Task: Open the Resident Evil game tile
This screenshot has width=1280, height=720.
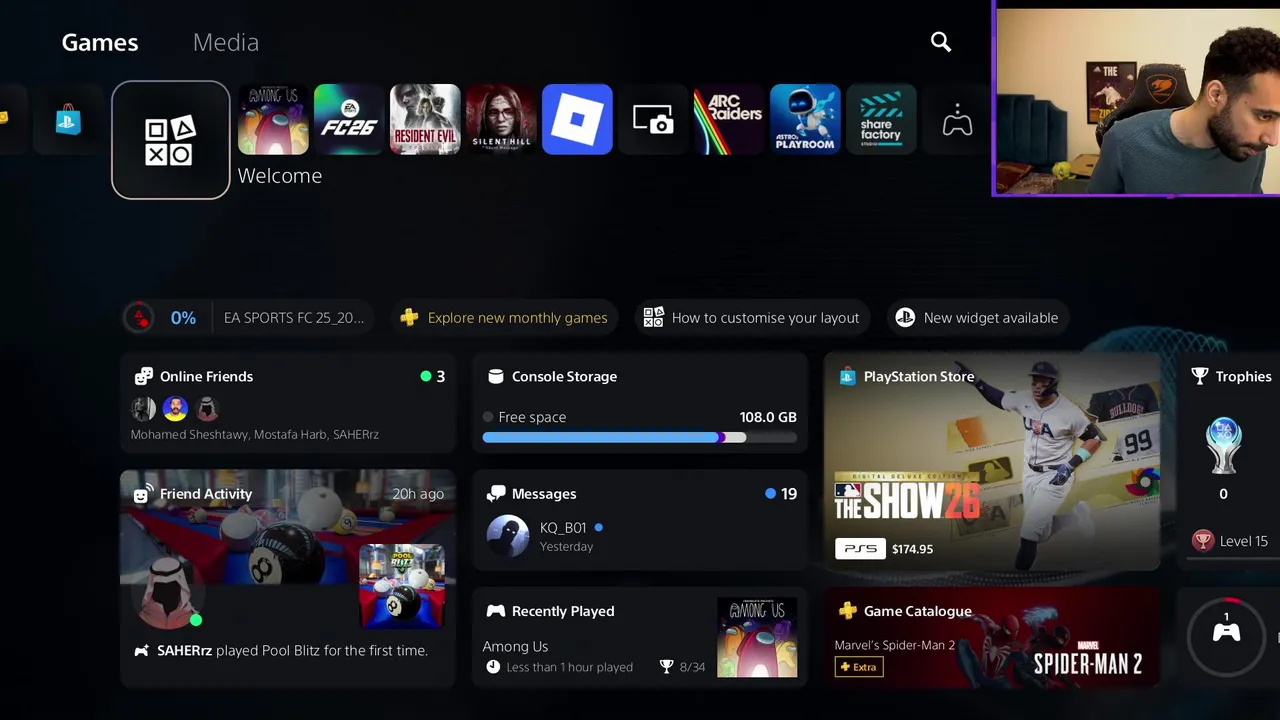Action: 425,119
